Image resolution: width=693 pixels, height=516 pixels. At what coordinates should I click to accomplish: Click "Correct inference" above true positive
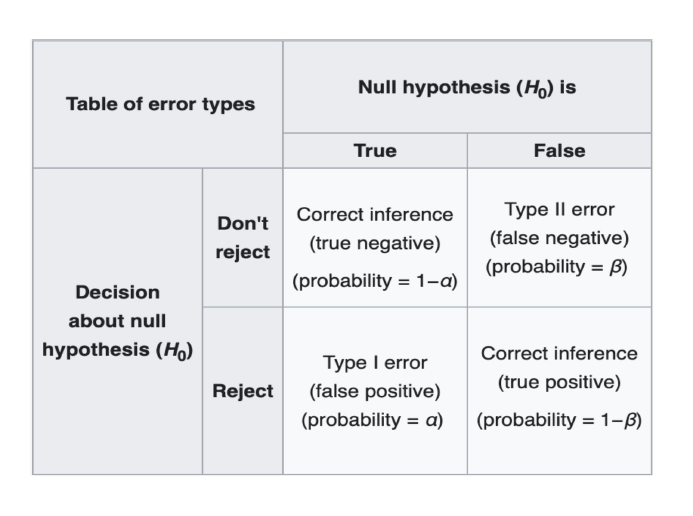(x=559, y=354)
